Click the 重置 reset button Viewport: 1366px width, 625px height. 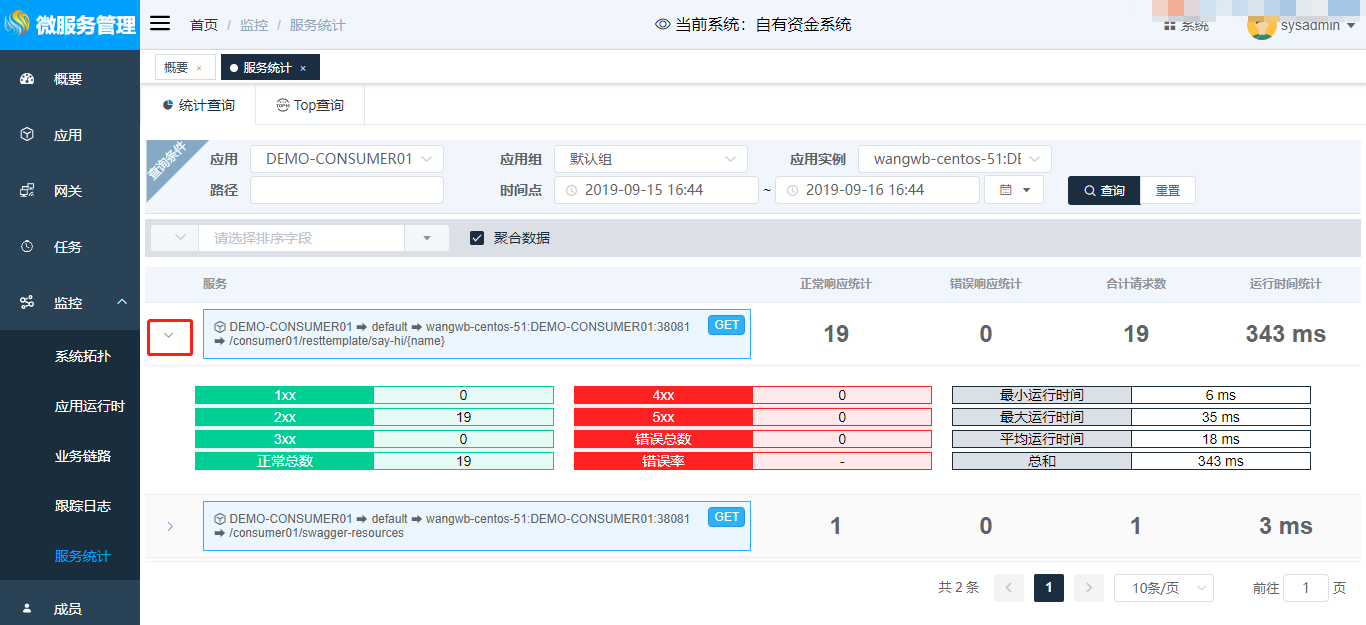tap(1167, 190)
